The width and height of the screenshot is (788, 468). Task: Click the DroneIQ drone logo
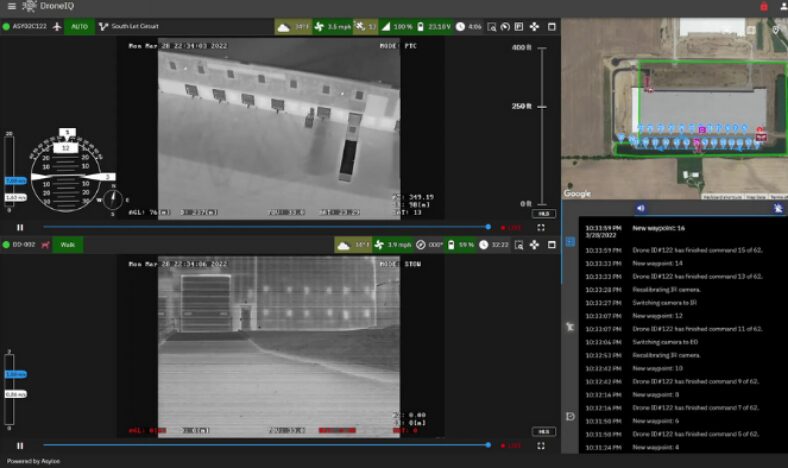click(30, 6)
